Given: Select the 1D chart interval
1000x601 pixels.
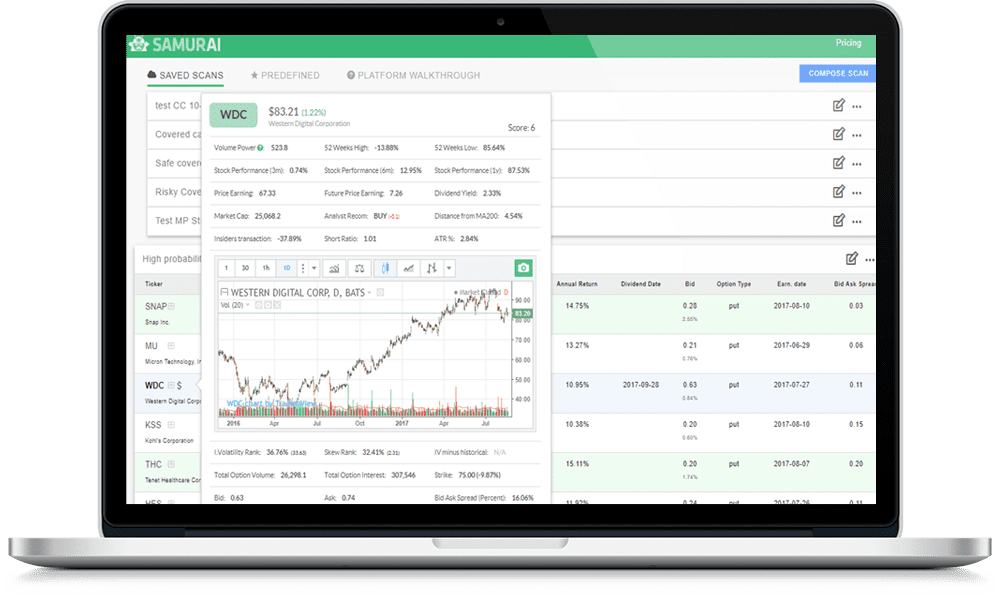Looking at the screenshot, I should tap(286, 268).
